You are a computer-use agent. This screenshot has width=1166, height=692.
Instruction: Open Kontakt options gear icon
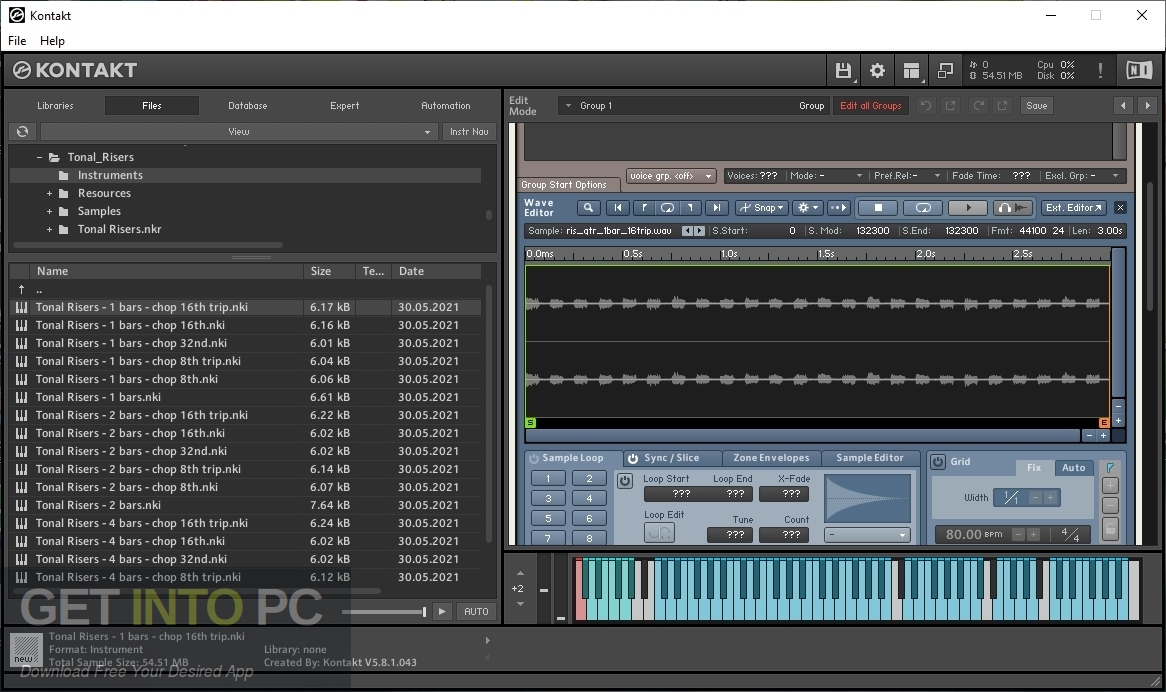click(x=877, y=71)
